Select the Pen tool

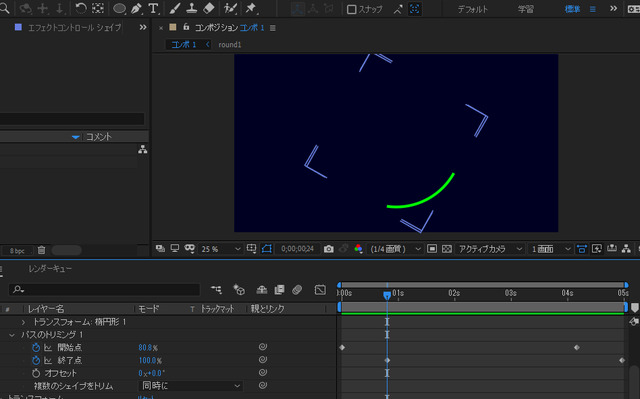point(136,8)
